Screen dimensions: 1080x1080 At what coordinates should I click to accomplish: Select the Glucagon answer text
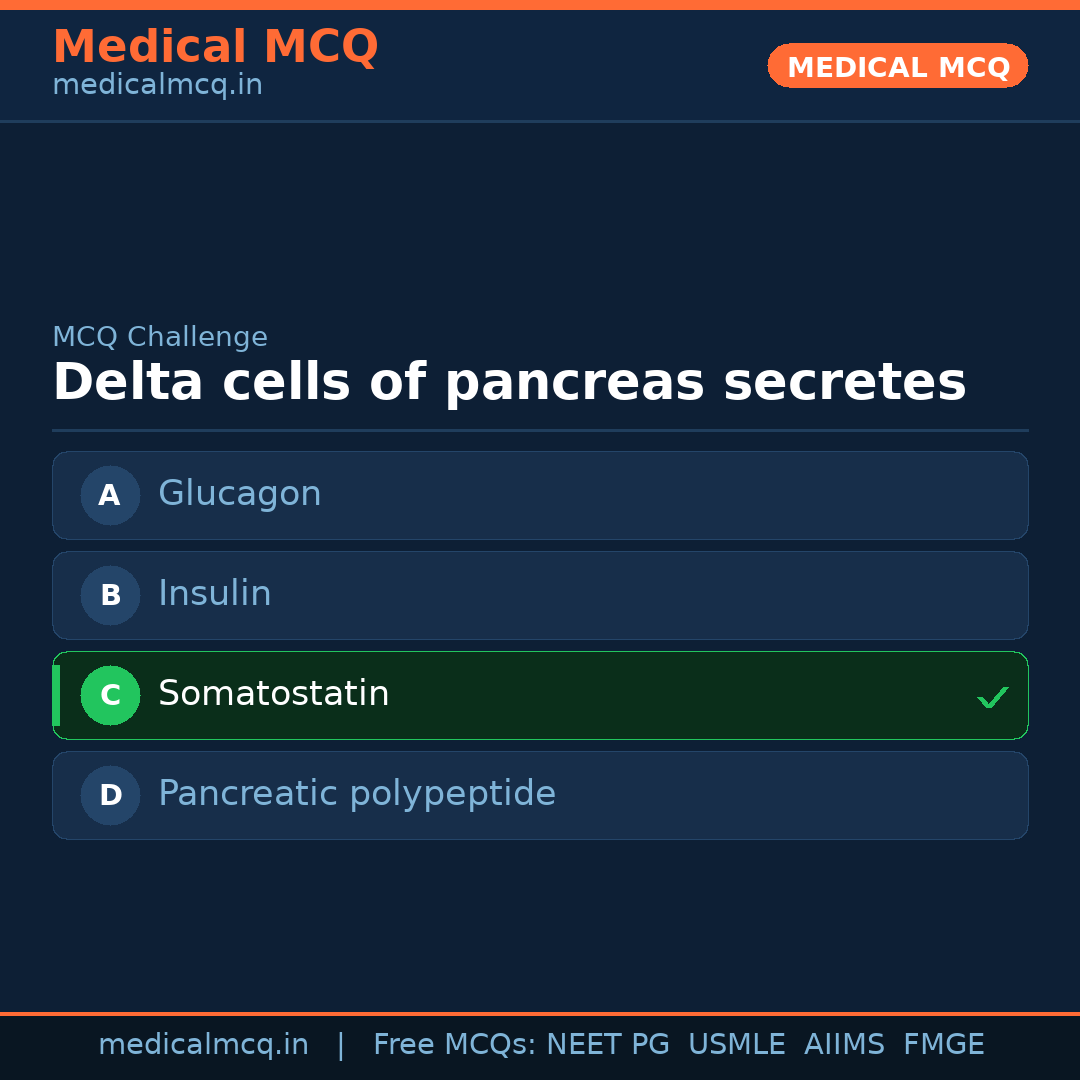(240, 494)
